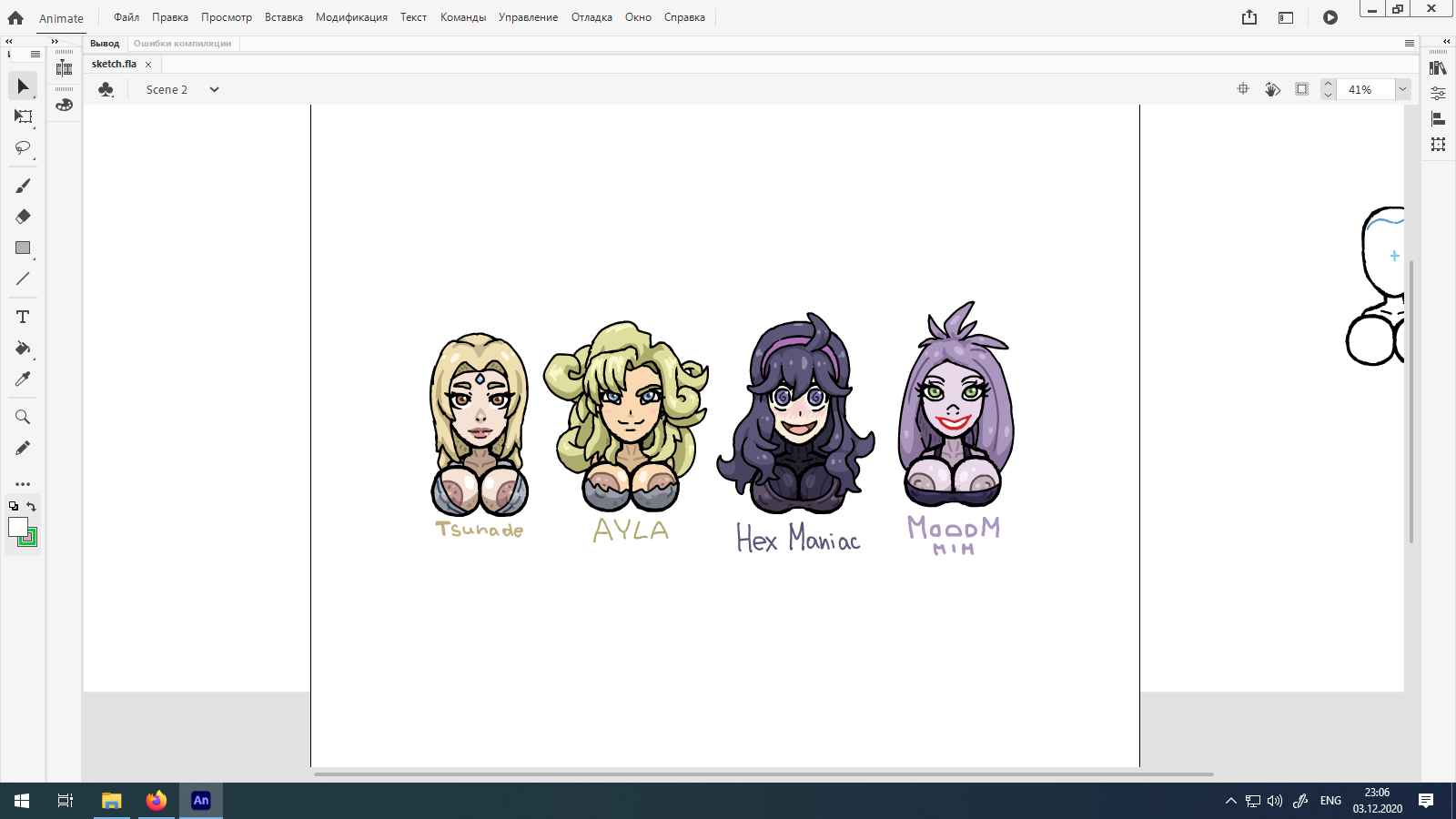This screenshot has height=819, width=1456.
Task: Open the Справка menu
Action: tap(684, 17)
